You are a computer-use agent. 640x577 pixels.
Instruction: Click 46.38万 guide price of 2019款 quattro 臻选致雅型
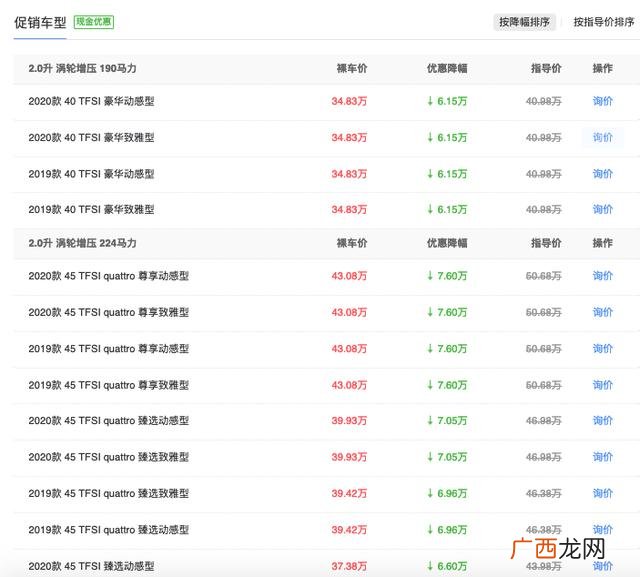544,493
